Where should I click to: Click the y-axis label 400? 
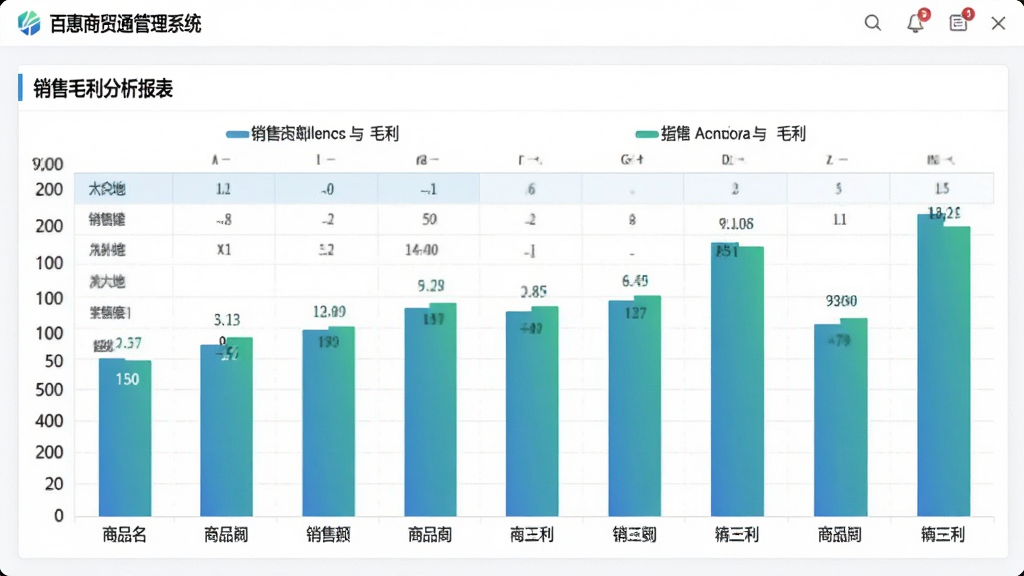(49, 421)
